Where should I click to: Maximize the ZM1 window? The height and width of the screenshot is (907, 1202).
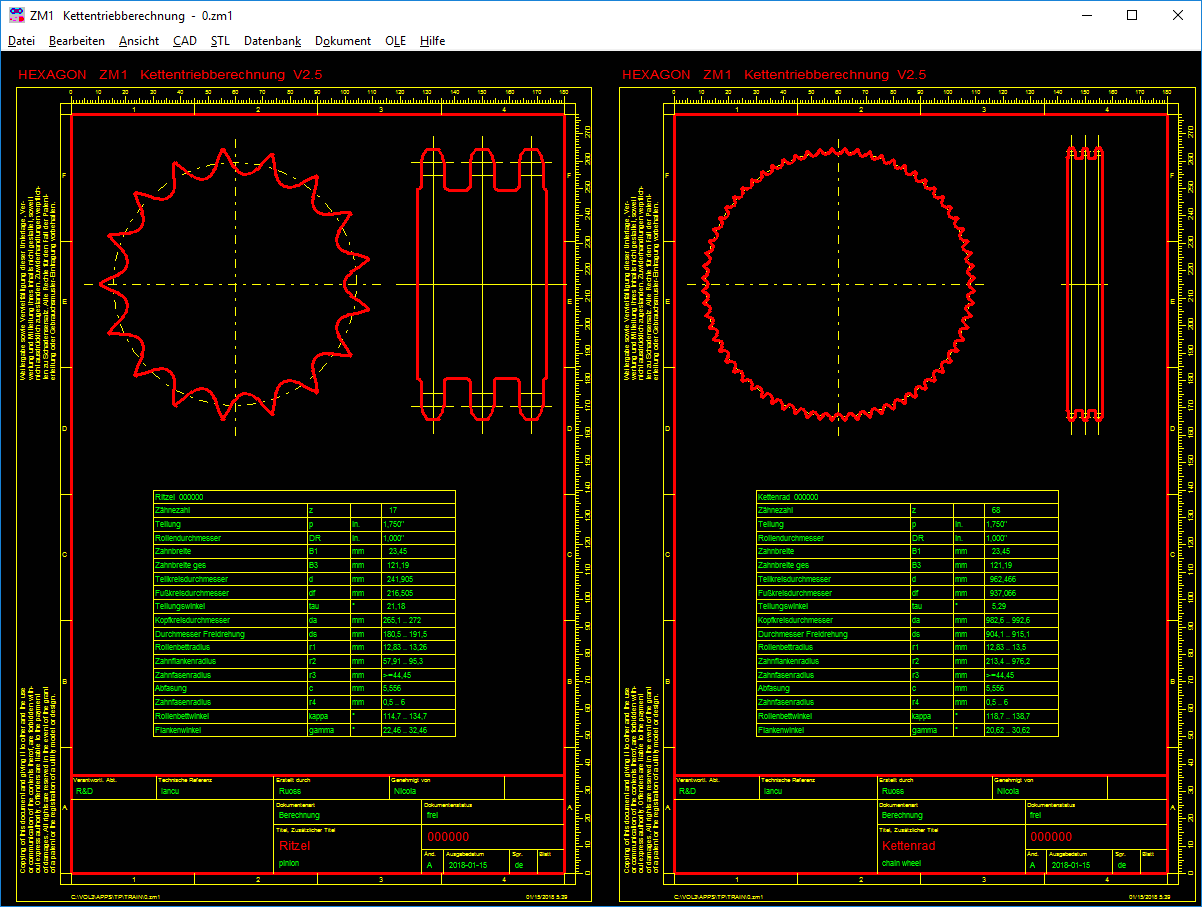[1131, 16]
